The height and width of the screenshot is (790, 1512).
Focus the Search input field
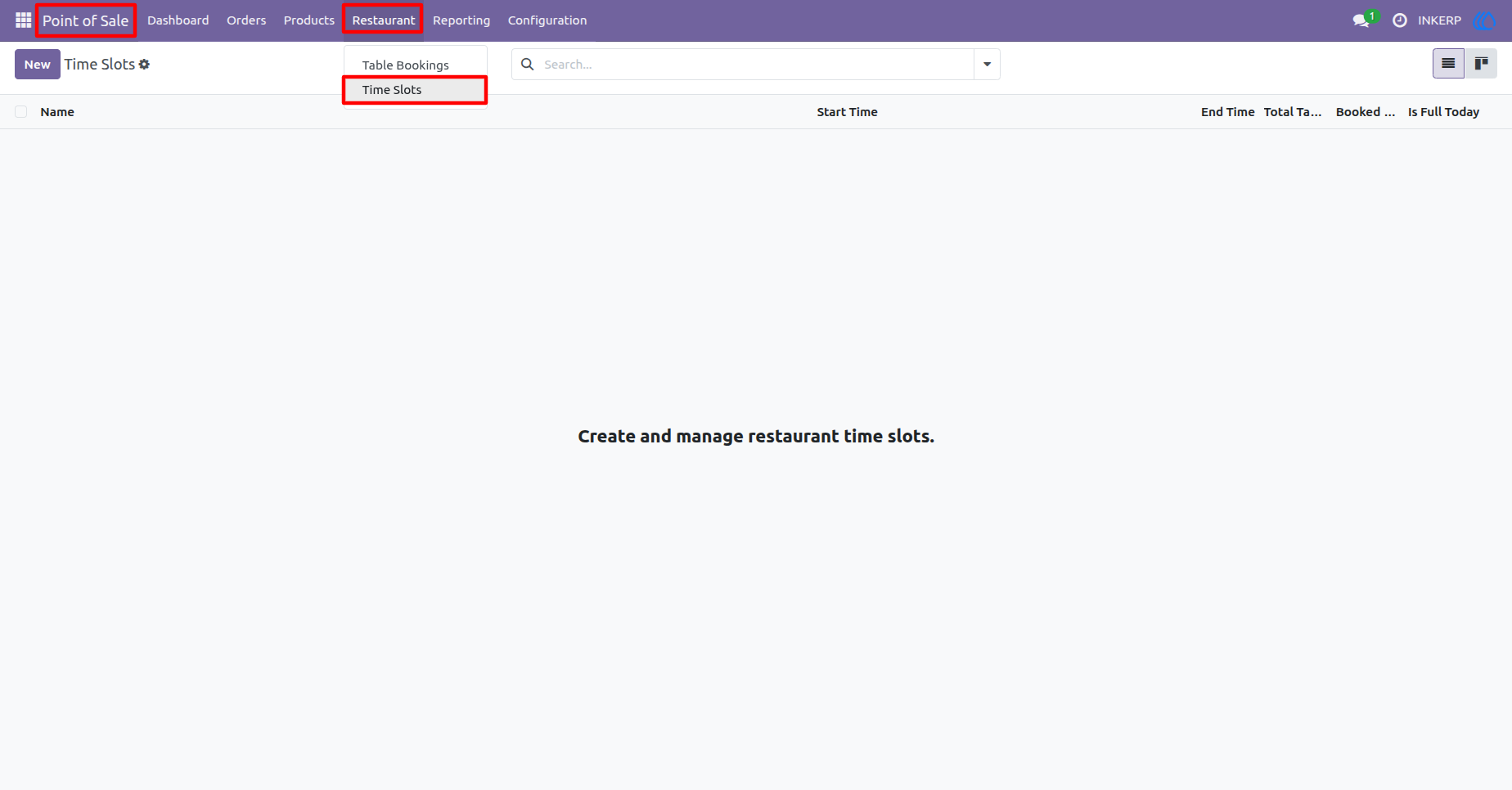[754, 65]
